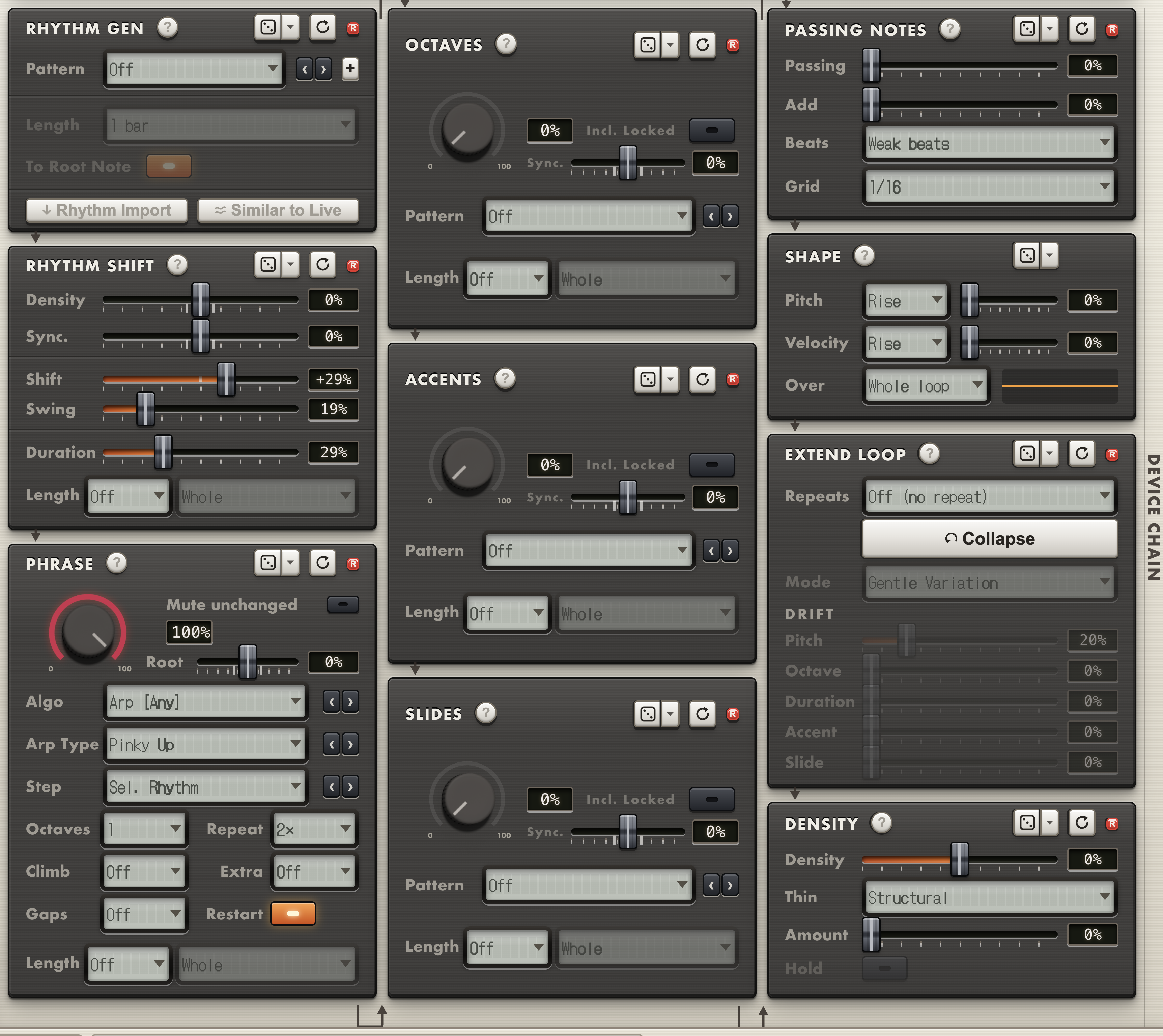Toggle Incl. Locked in Octaves
1163x1036 pixels.
coord(712,131)
